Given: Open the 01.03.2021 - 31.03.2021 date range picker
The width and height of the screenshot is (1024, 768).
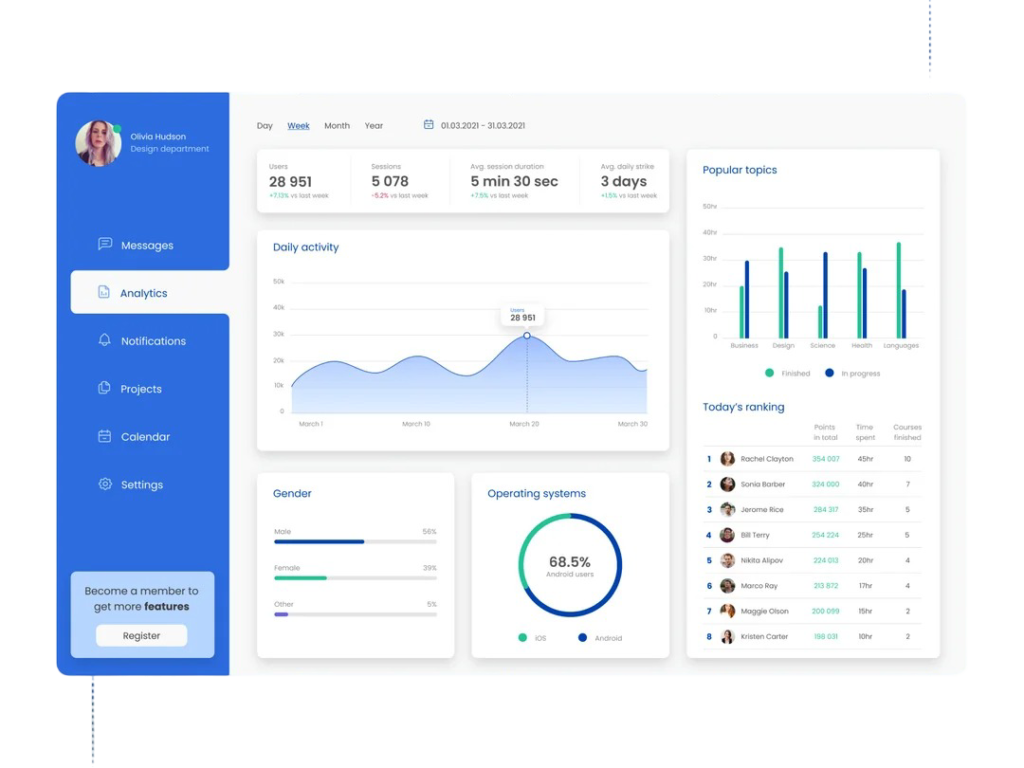Looking at the screenshot, I should 483,126.
